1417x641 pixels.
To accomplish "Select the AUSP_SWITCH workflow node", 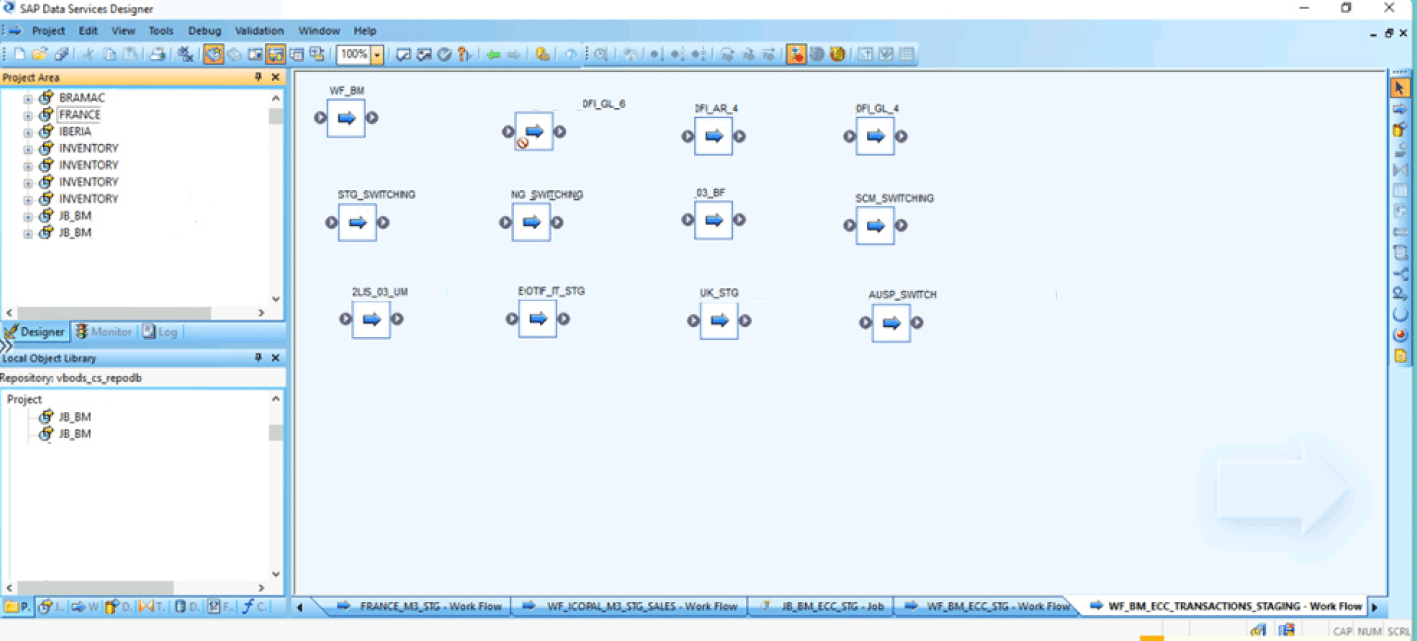I will point(891,322).
